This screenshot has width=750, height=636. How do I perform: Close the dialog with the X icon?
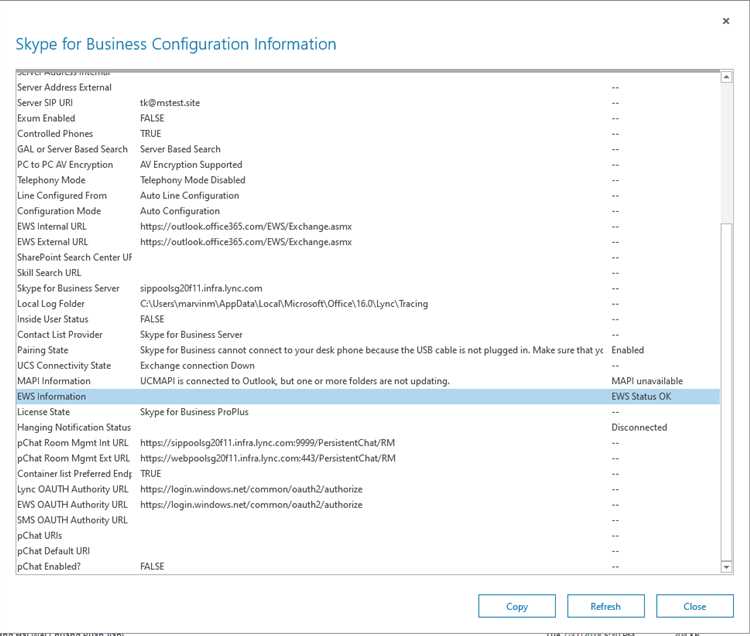tap(726, 21)
